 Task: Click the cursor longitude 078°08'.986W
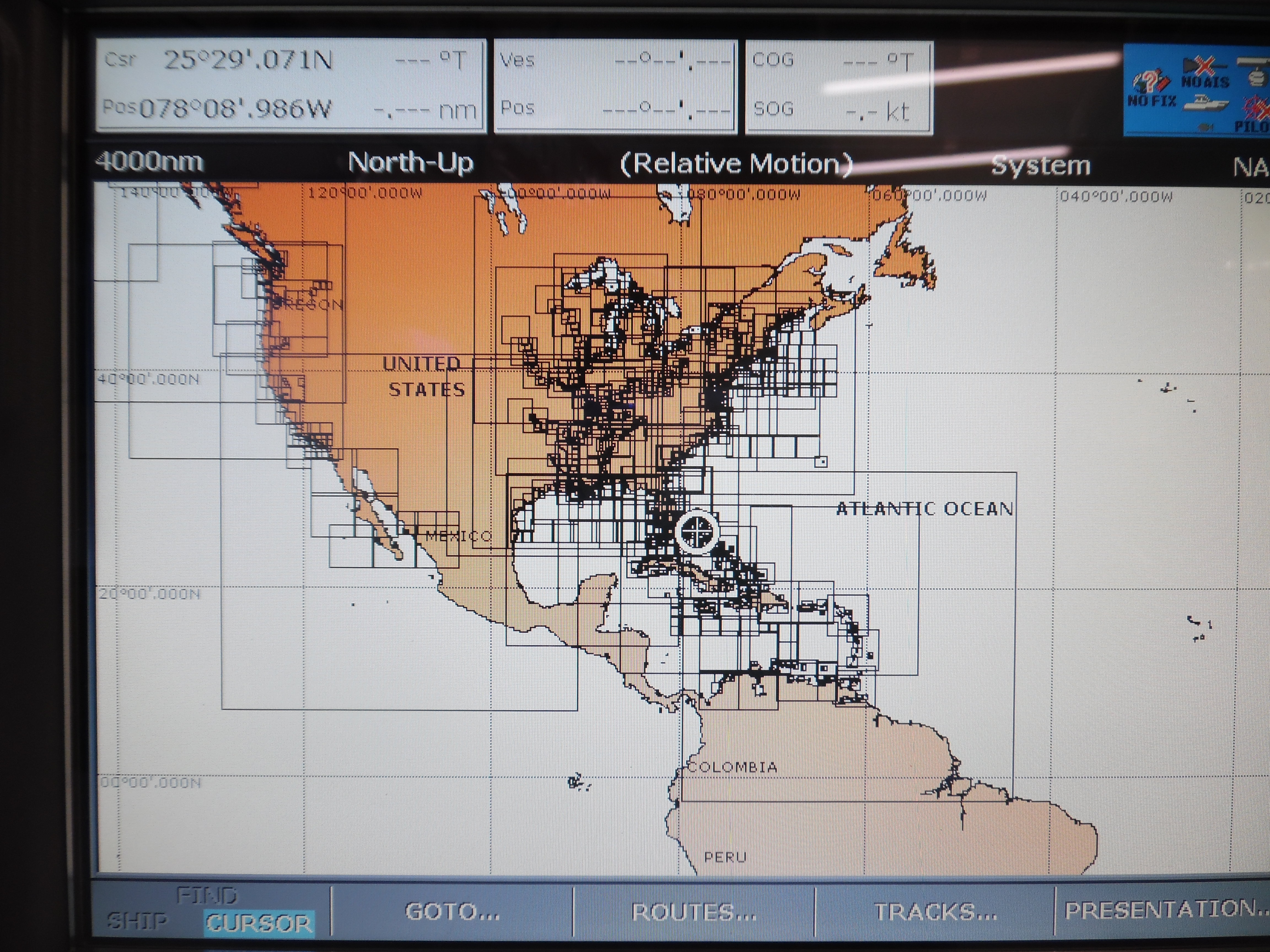[x=235, y=109]
